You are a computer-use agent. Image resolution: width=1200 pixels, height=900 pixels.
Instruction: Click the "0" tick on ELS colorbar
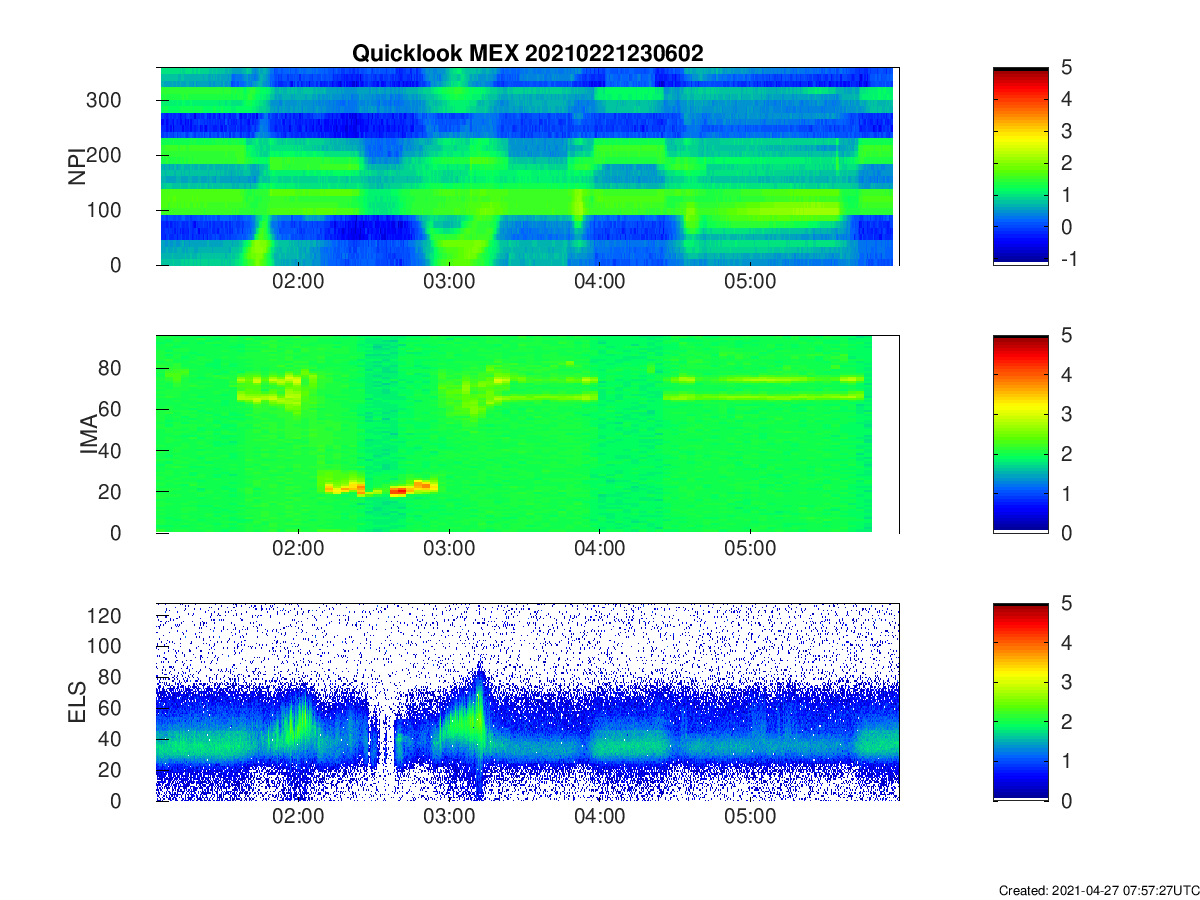(1065, 801)
